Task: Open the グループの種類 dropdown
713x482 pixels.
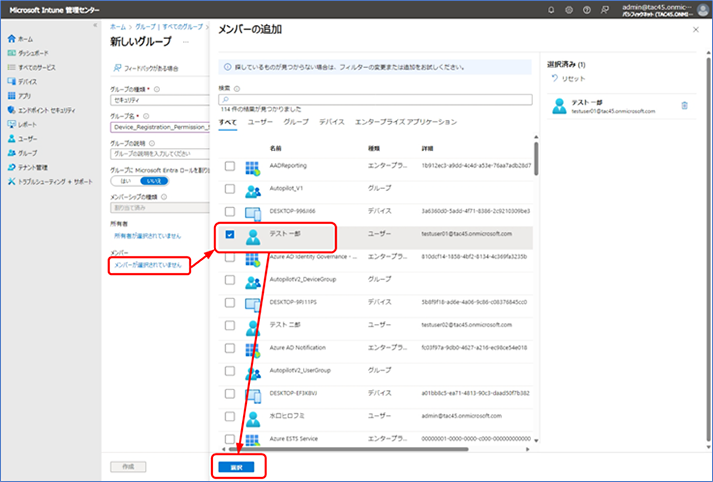Action: pos(160,100)
